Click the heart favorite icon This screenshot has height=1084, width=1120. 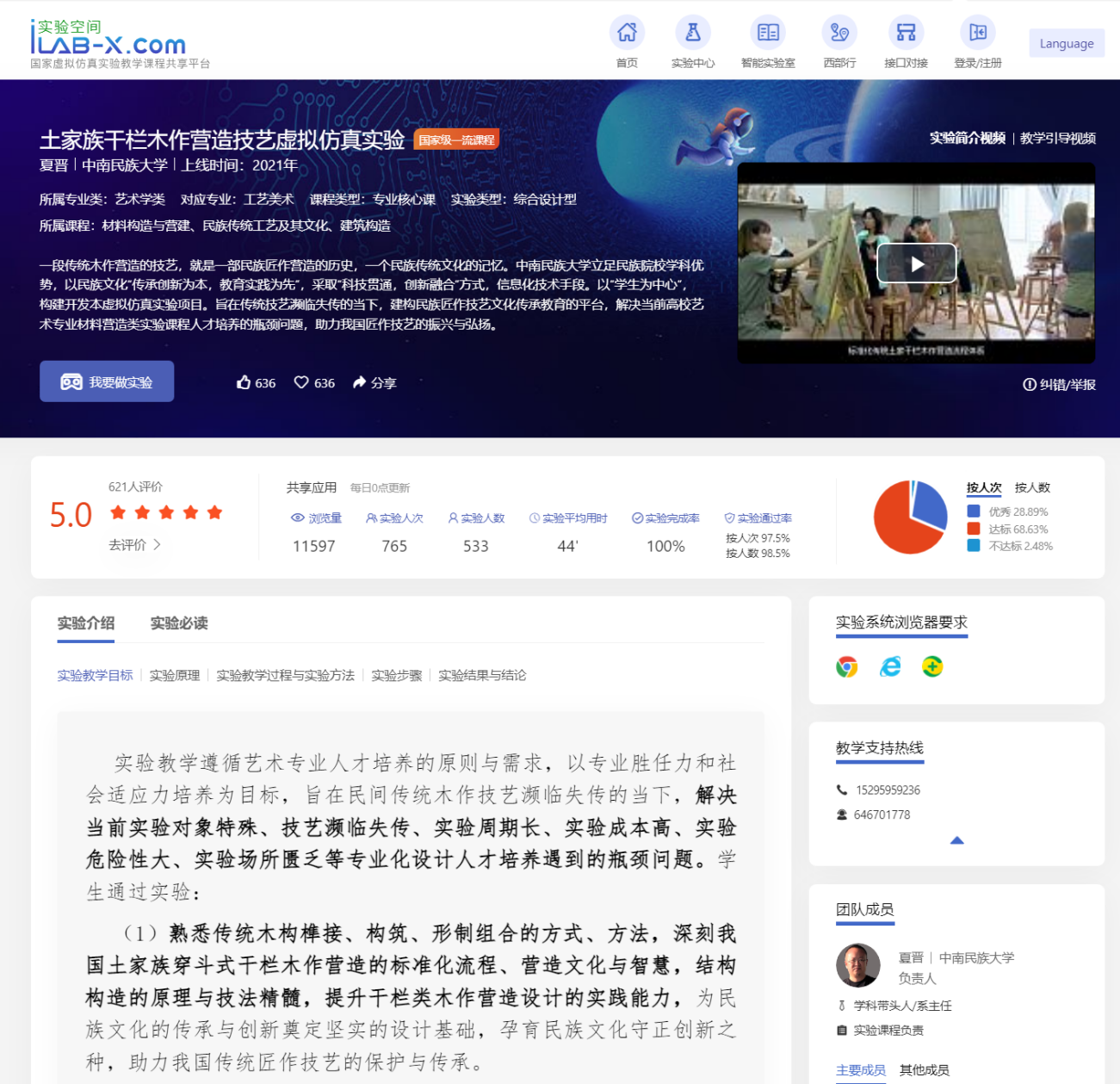click(301, 382)
